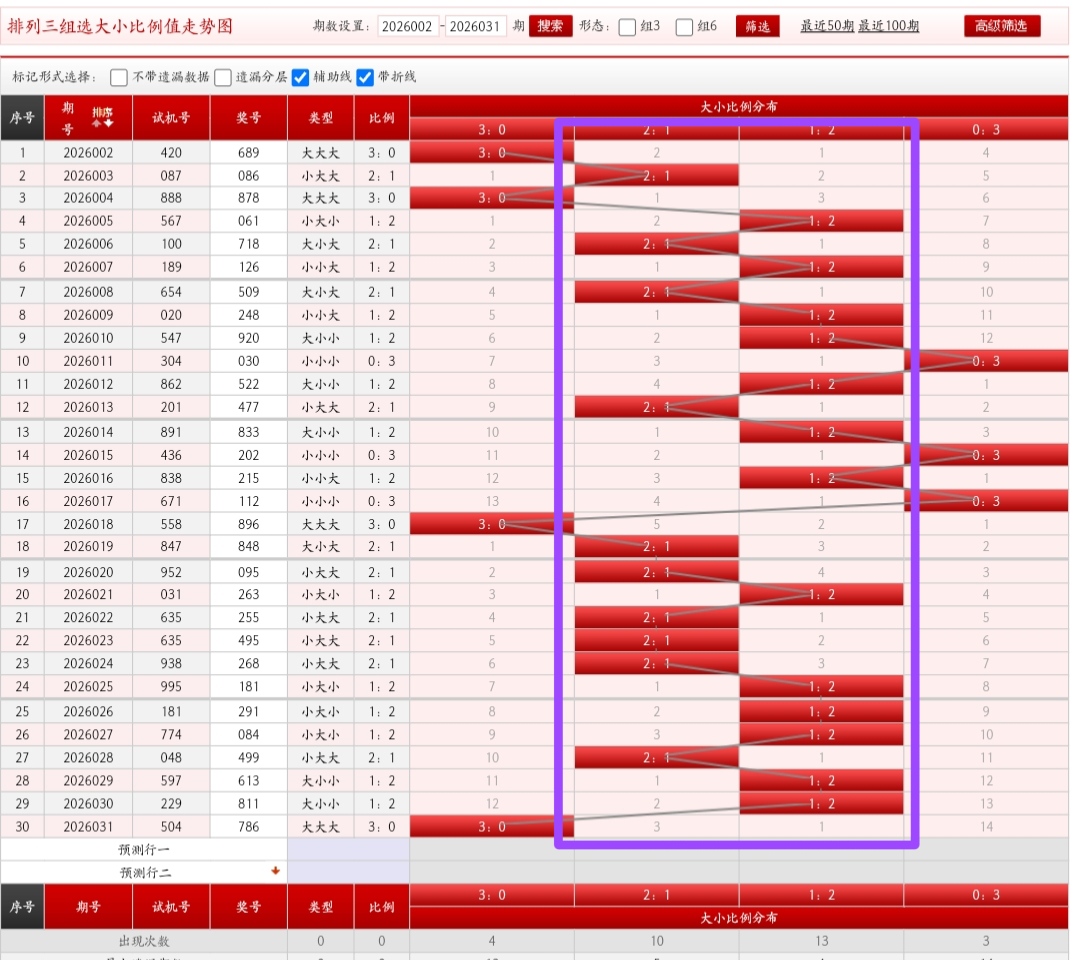Viewport: 1080px width, 960px height.
Task: Focus the start period field 2026002
Action: (x=408, y=26)
